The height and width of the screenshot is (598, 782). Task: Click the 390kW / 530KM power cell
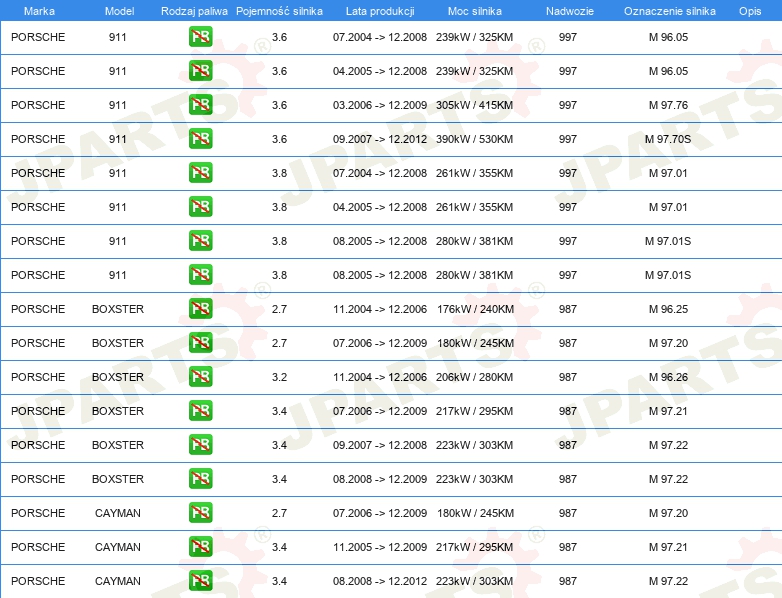[x=474, y=139]
